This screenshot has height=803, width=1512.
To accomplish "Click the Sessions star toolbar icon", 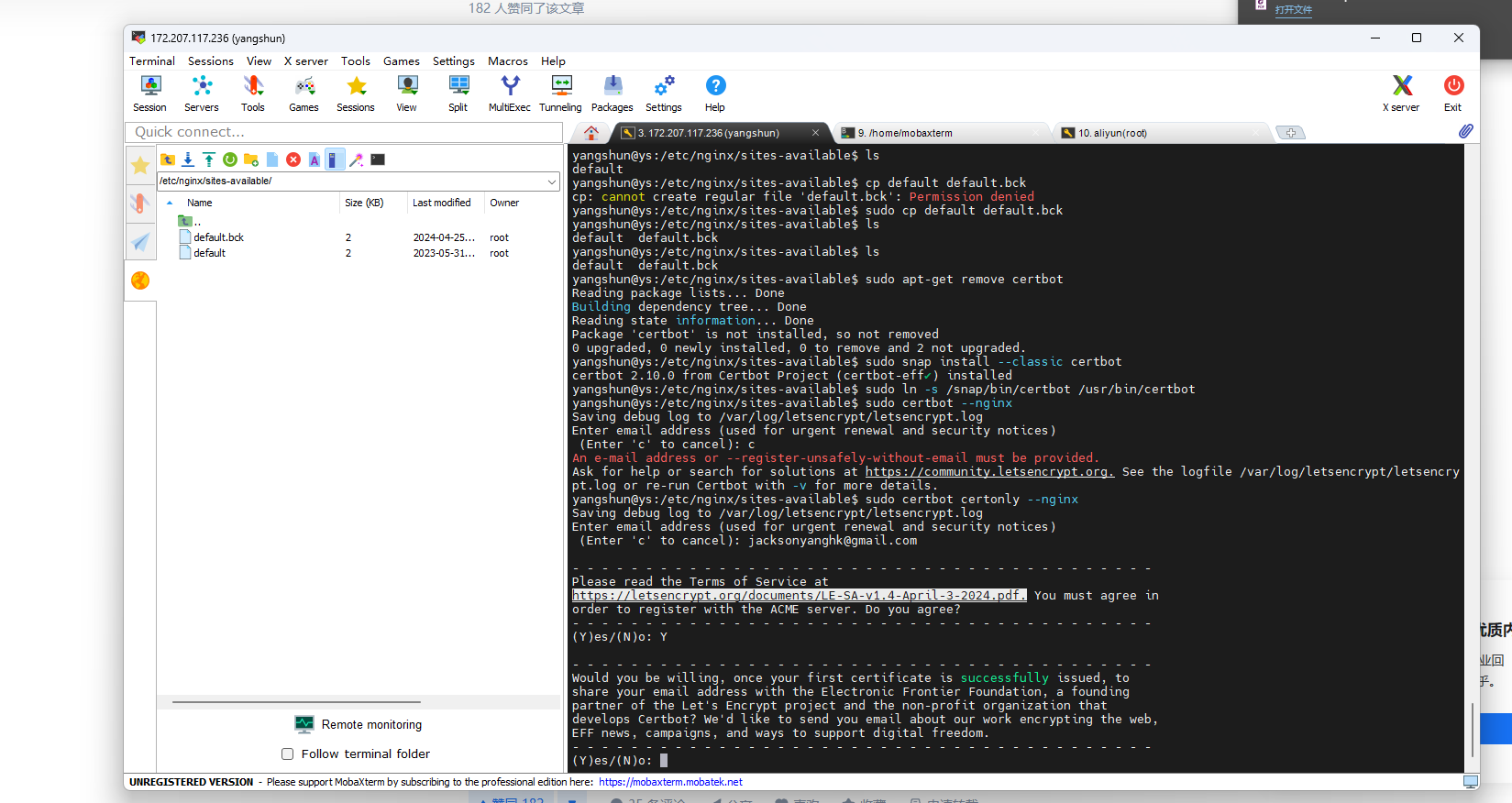I will (x=356, y=93).
